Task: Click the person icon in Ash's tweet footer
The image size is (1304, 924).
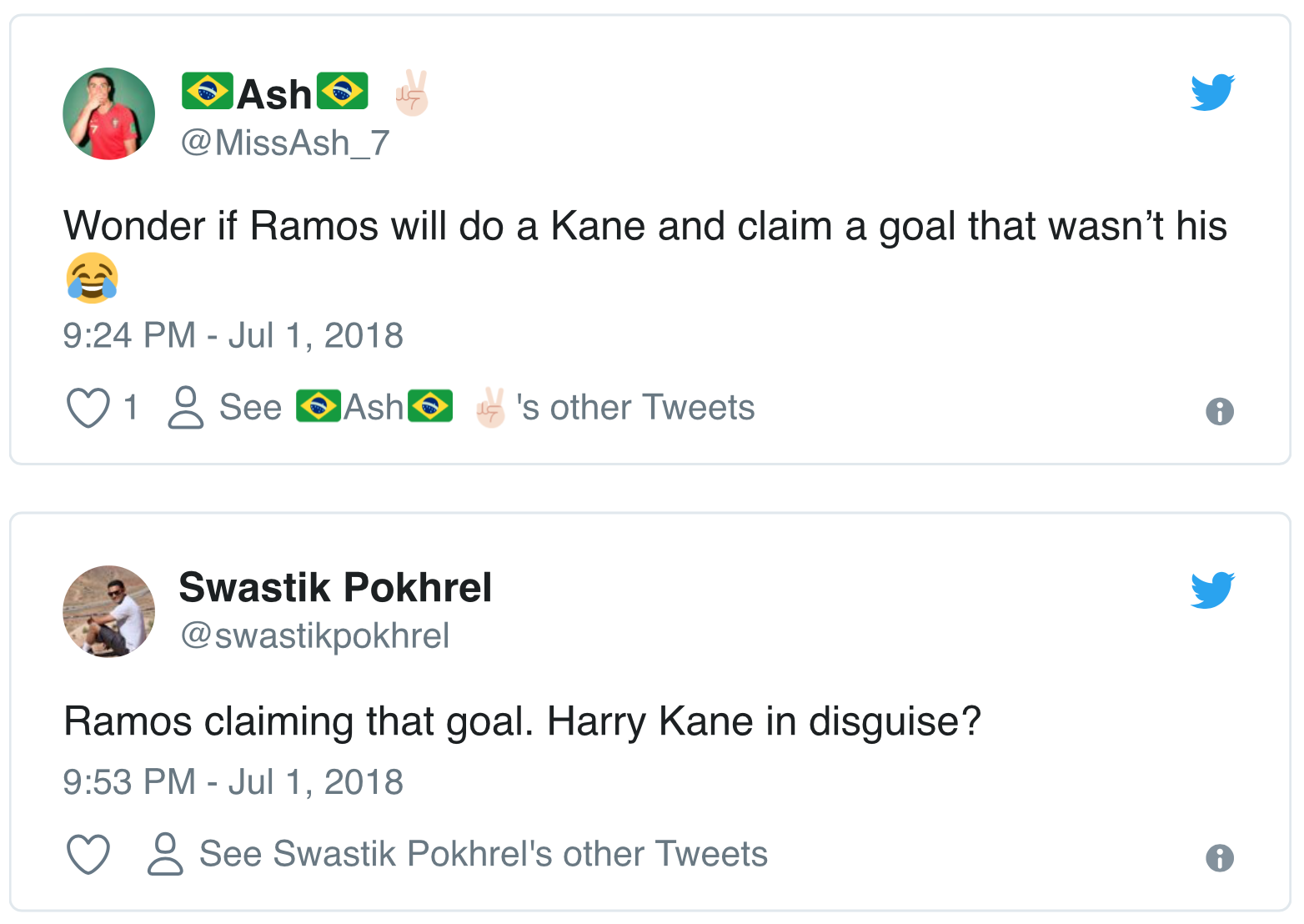Action: click(185, 408)
